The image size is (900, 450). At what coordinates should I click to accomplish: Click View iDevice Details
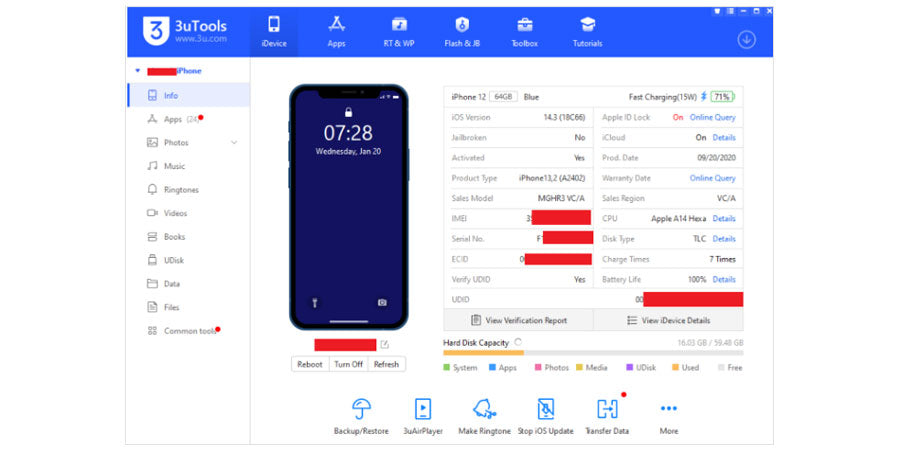pyautogui.click(x=668, y=320)
